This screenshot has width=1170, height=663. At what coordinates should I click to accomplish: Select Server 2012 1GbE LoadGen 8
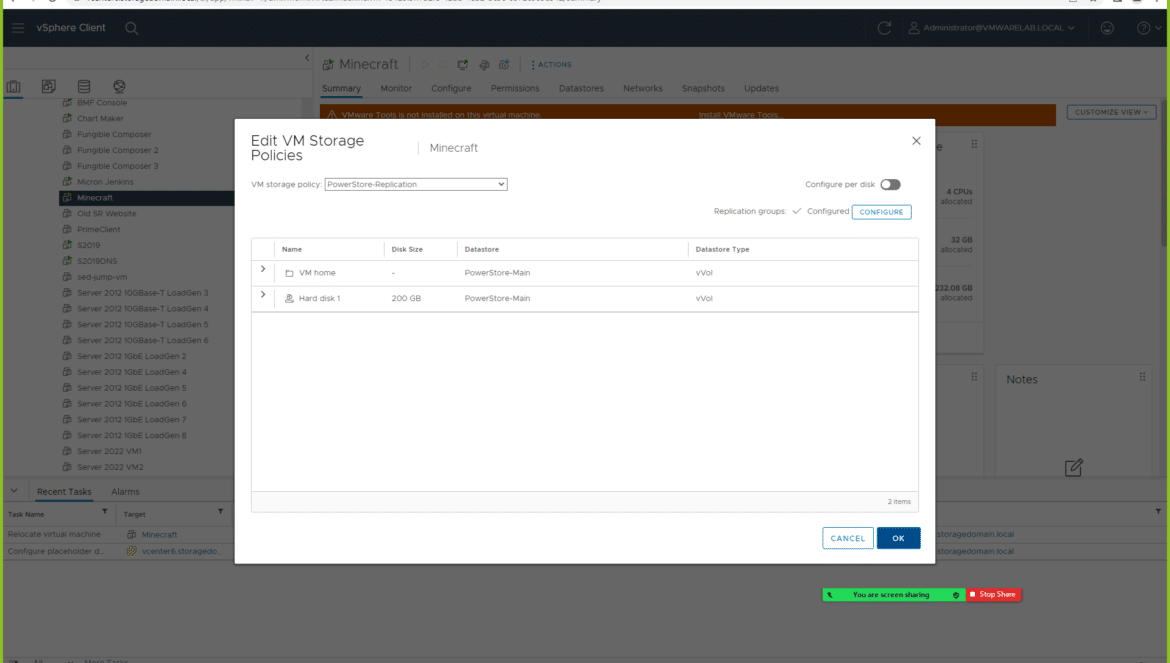tap(132, 436)
